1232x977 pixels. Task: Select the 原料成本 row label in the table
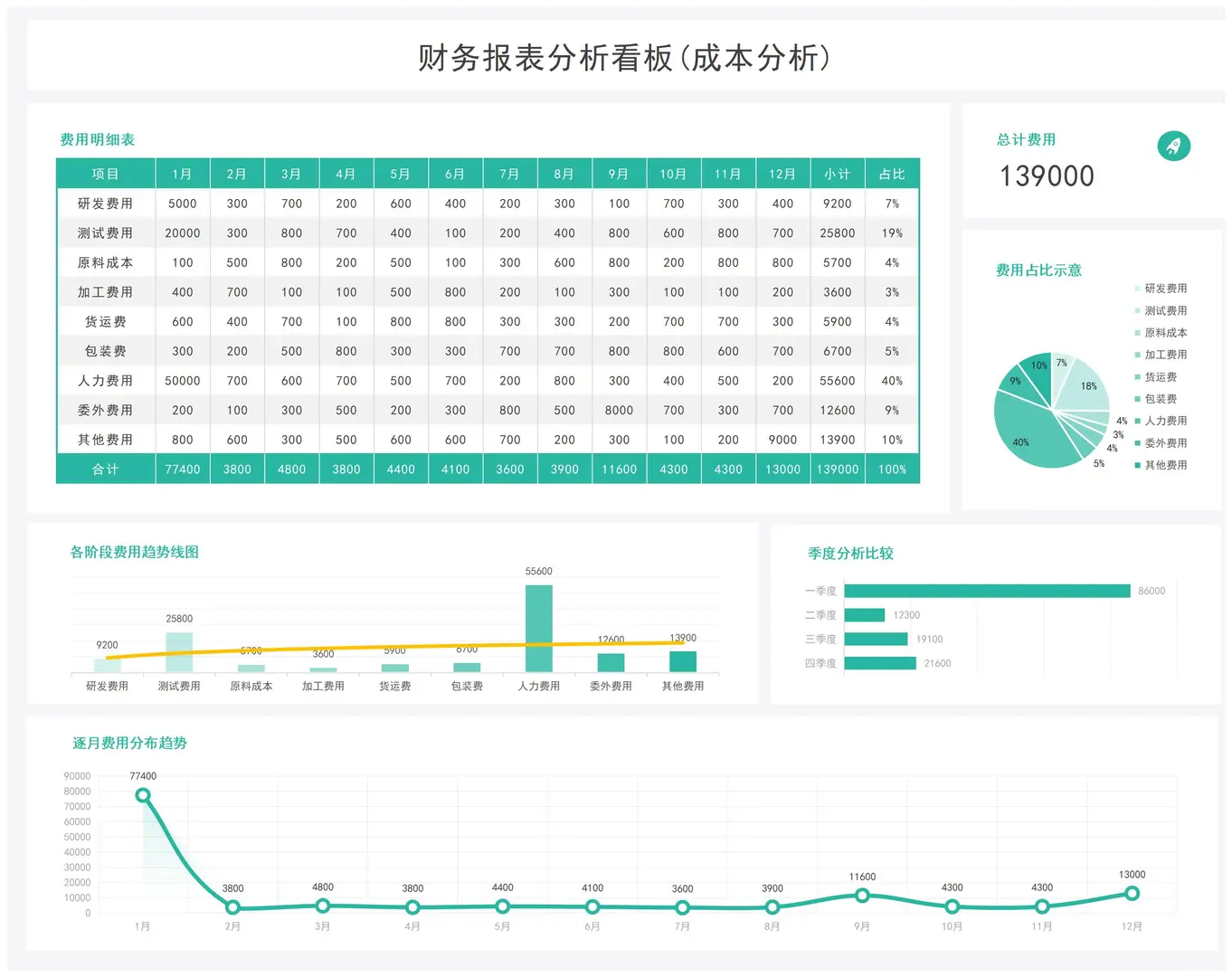[106, 262]
